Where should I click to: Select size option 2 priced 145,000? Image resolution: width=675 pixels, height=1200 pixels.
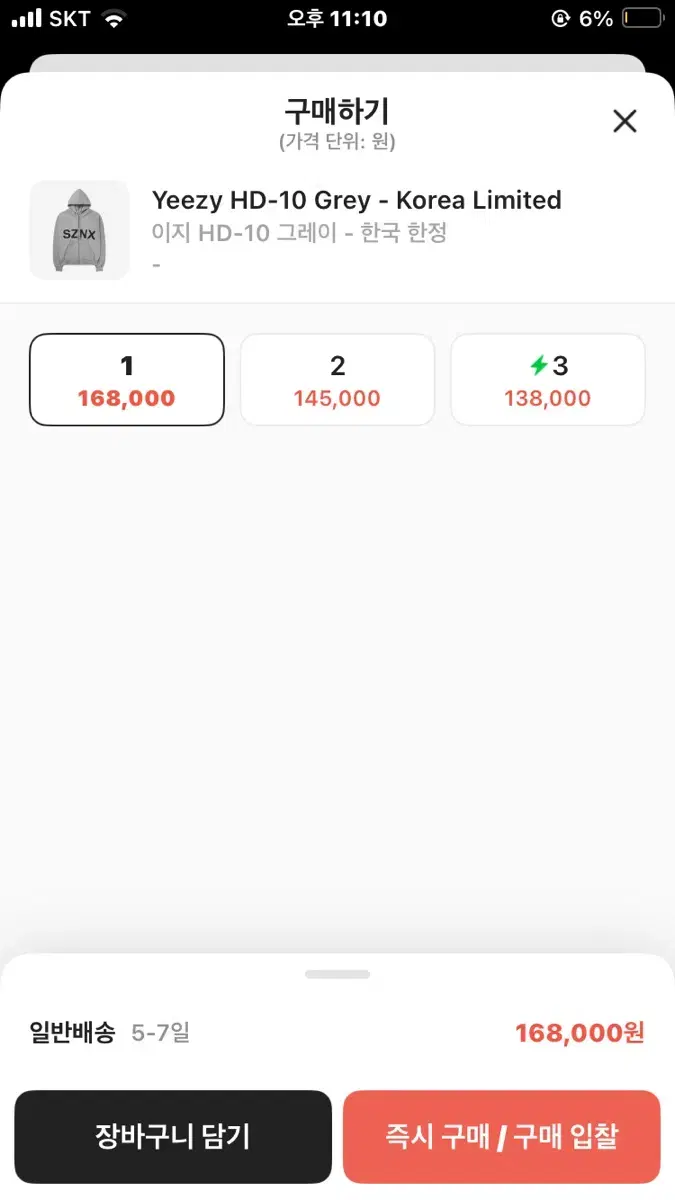(x=337, y=380)
